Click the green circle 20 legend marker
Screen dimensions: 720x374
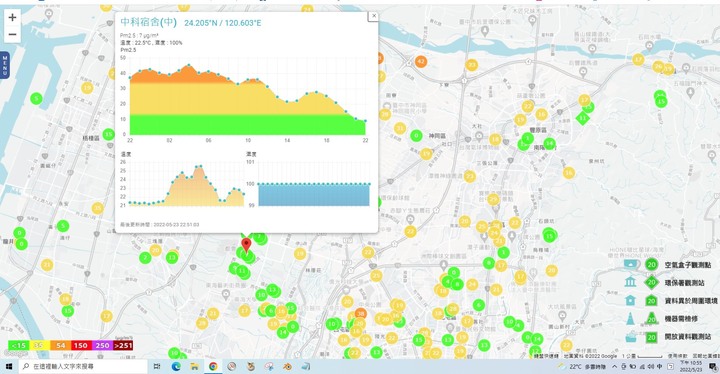point(651,264)
